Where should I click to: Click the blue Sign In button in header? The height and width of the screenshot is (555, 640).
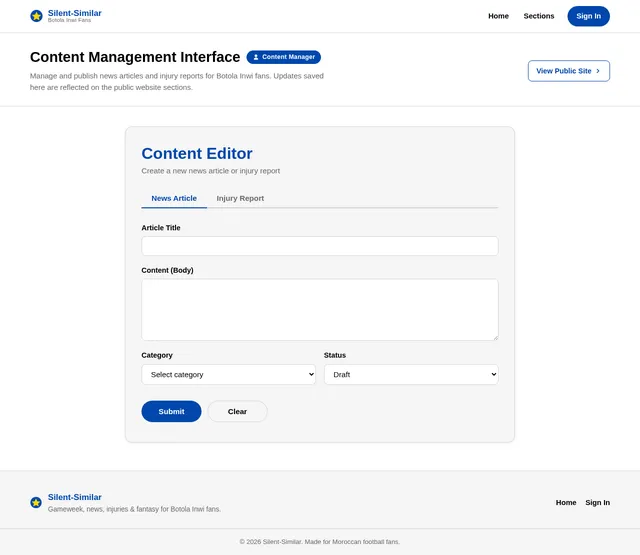[589, 16]
